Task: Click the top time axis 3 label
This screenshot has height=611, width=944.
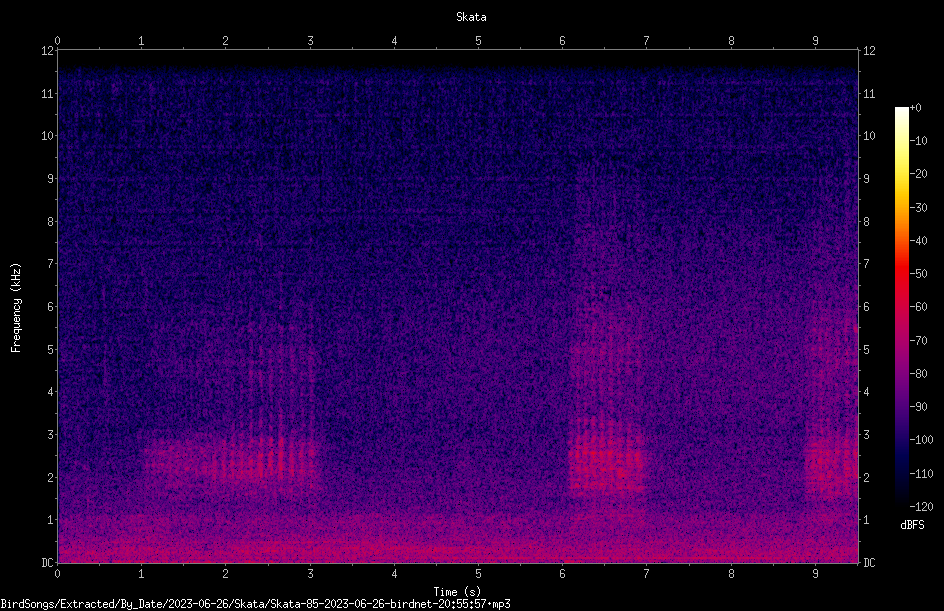Action: (310, 41)
